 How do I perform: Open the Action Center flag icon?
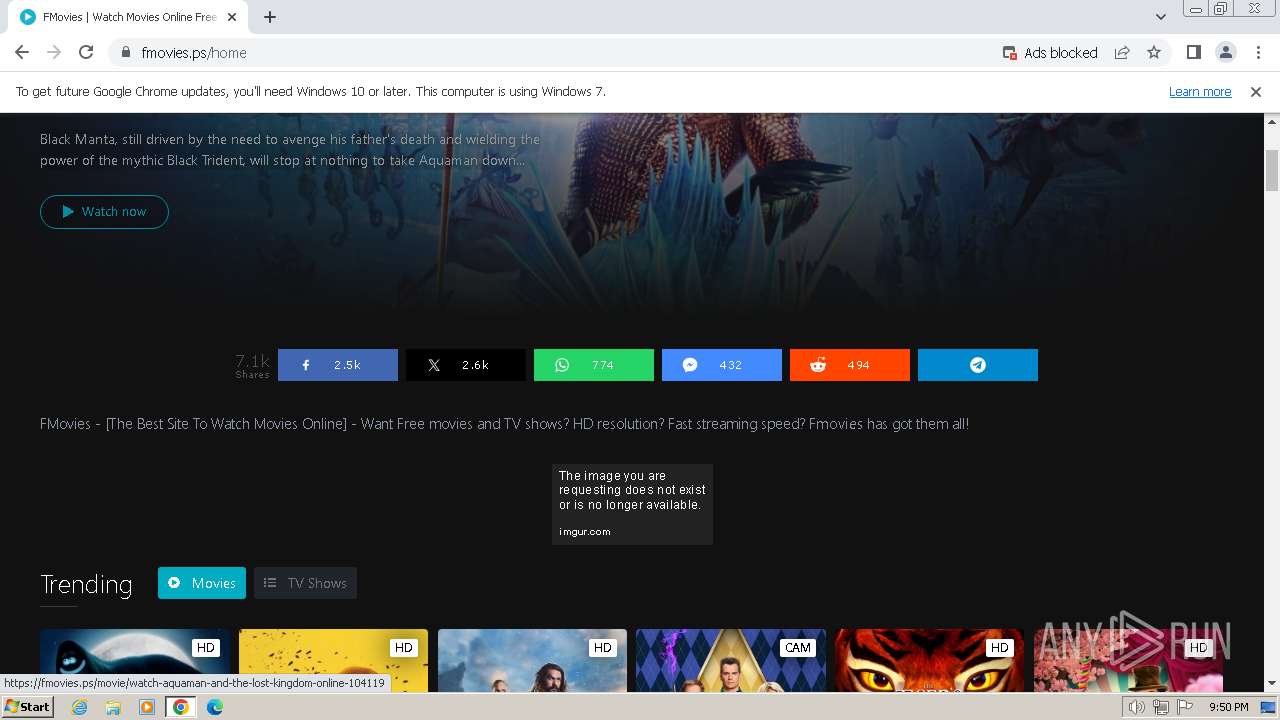click(1185, 707)
